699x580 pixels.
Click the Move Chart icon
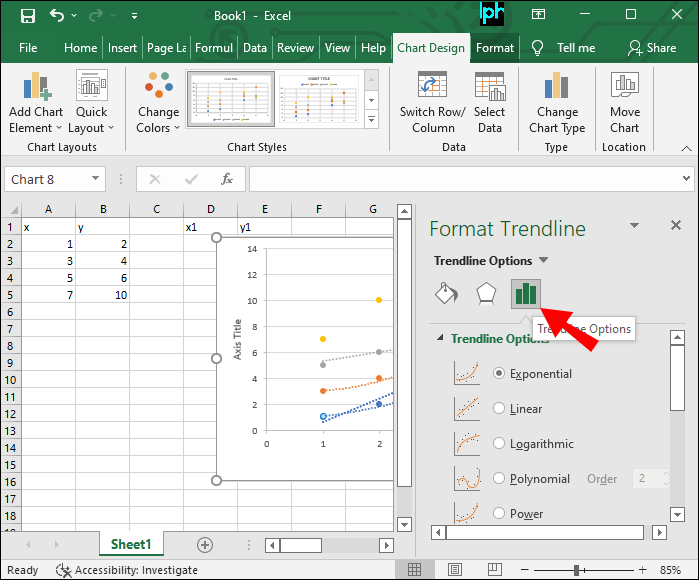coord(624,87)
